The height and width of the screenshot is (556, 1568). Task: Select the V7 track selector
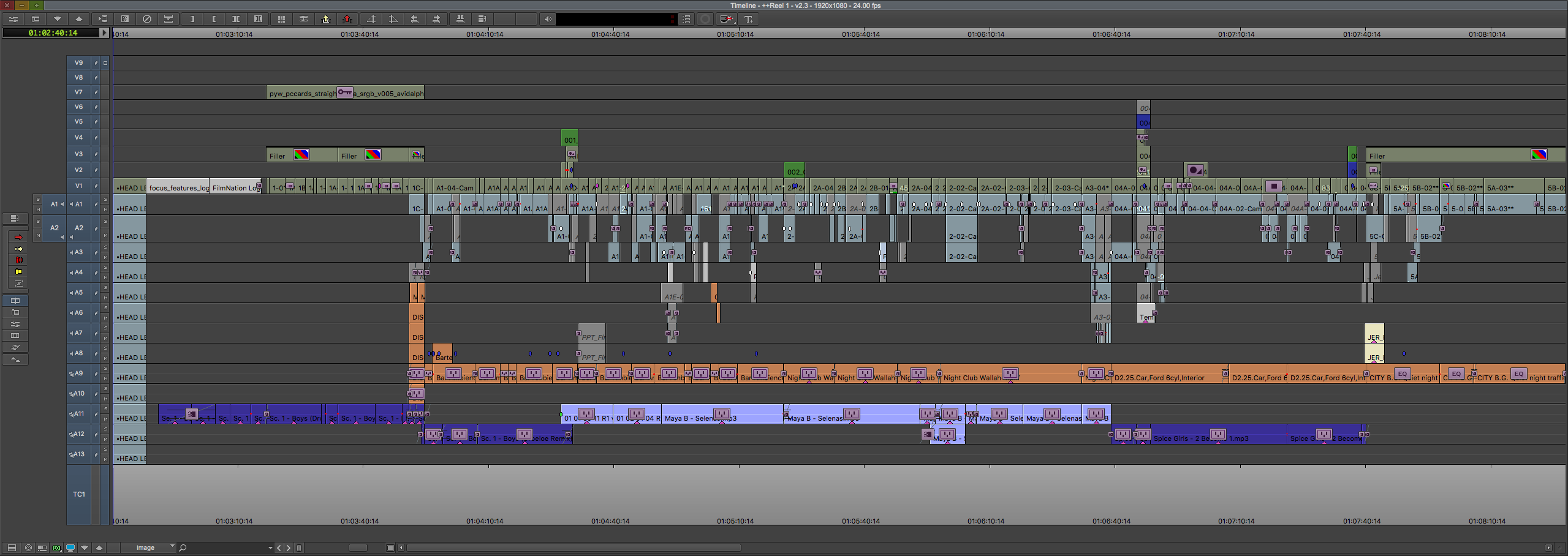point(79,92)
